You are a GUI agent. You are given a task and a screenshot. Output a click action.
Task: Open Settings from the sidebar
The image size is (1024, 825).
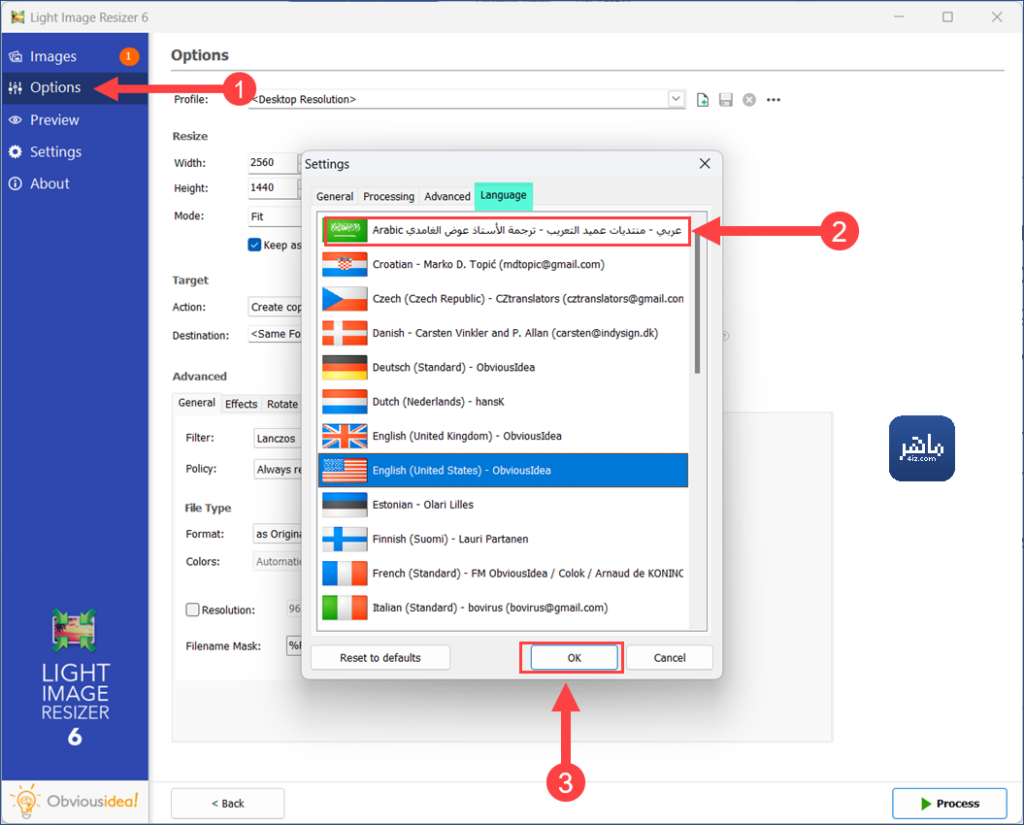pyautogui.click(x=56, y=152)
